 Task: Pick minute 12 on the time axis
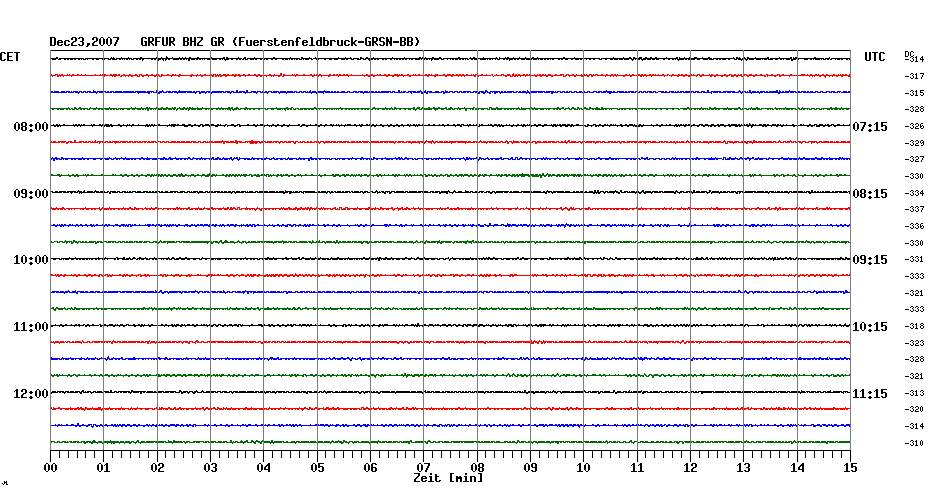point(690,468)
